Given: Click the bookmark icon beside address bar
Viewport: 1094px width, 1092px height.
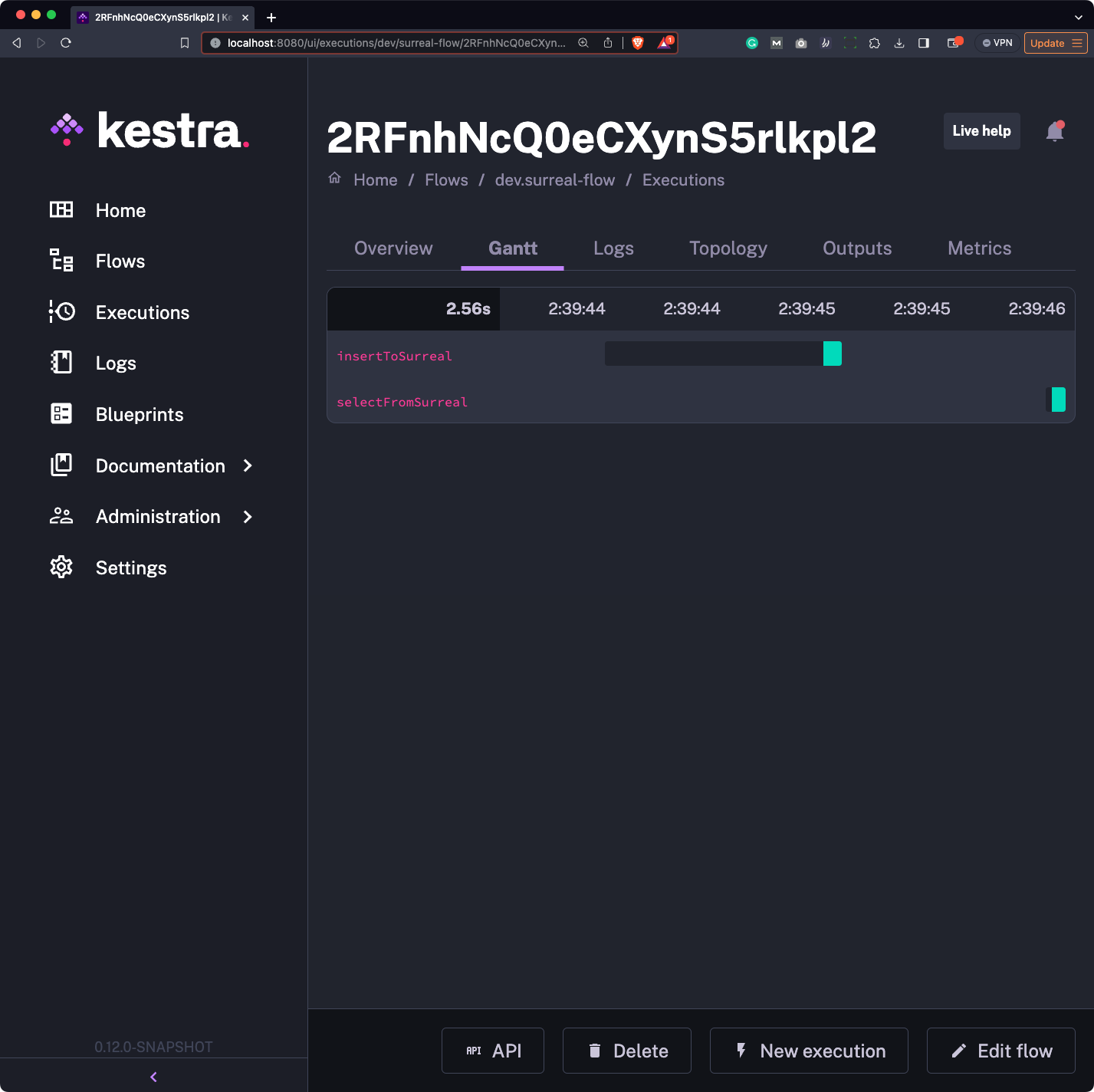Looking at the screenshot, I should (x=184, y=43).
